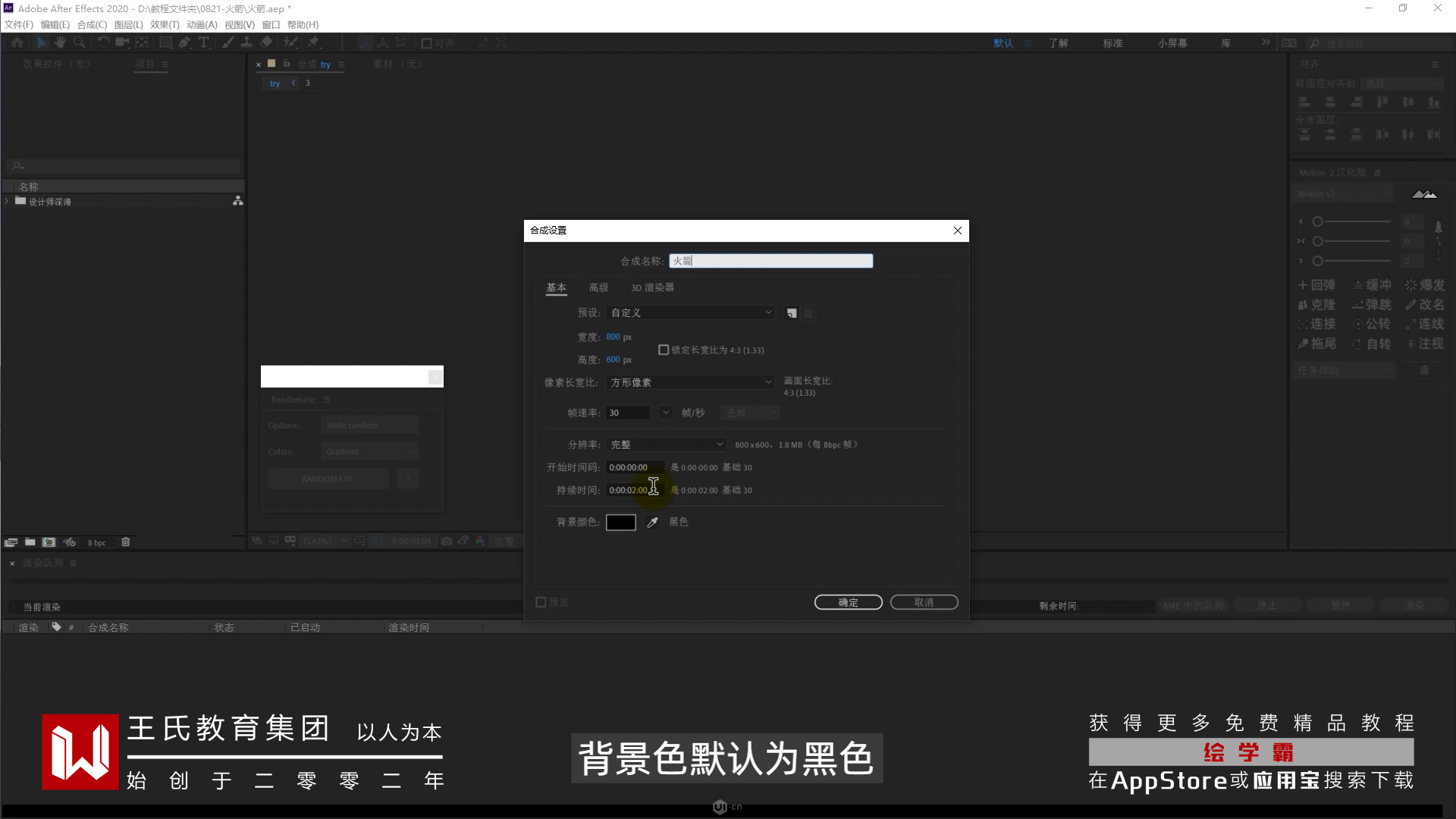Click the black 背景颜色 swatch
Viewport: 1456px width, 819px height.
coord(620,522)
